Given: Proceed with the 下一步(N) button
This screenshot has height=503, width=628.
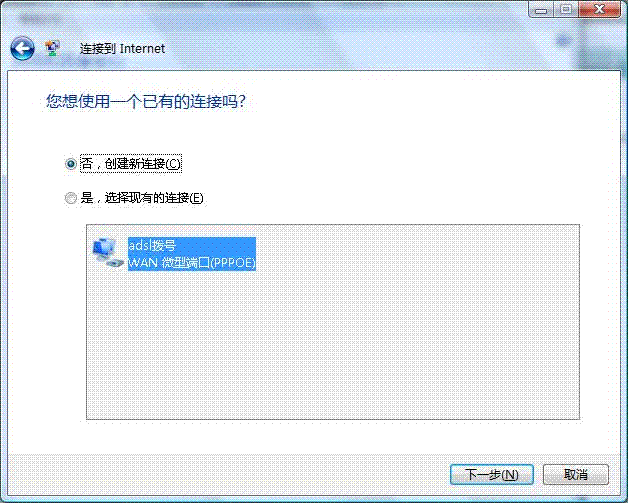Looking at the screenshot, I should coord(491,475).
